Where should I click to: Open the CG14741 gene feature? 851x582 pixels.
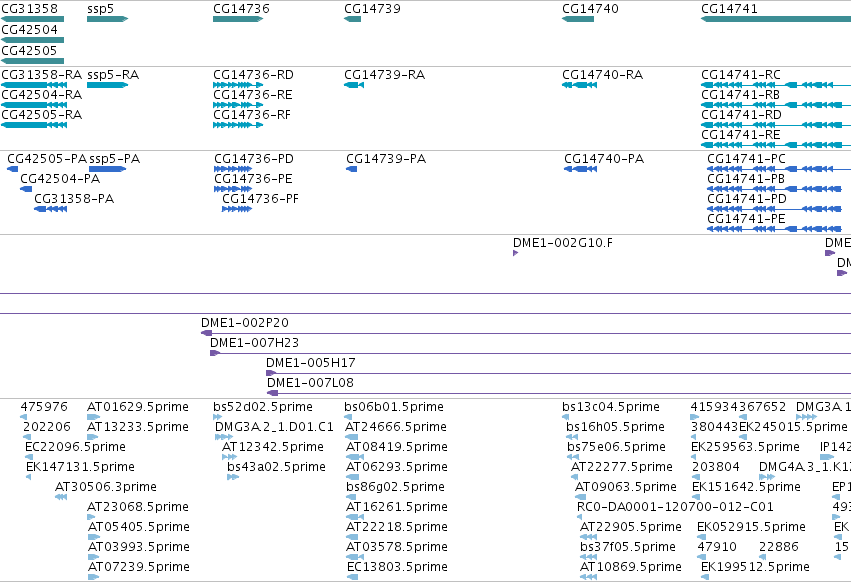(776, 19)
